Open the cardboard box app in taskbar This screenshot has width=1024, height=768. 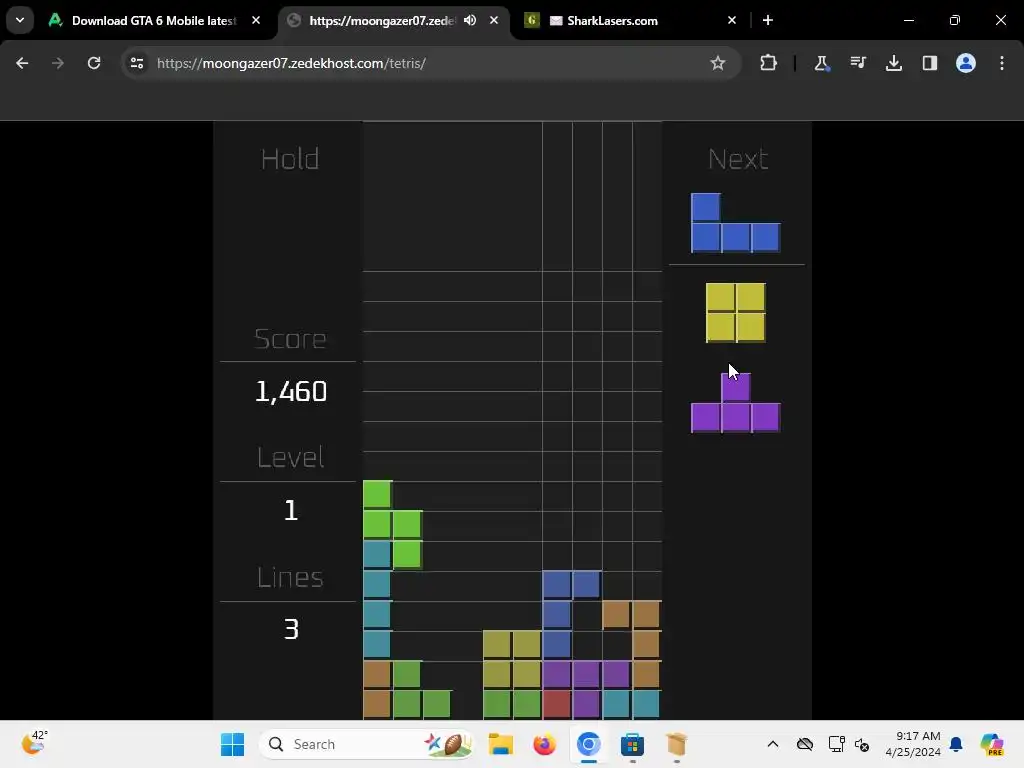click(677, 744)
